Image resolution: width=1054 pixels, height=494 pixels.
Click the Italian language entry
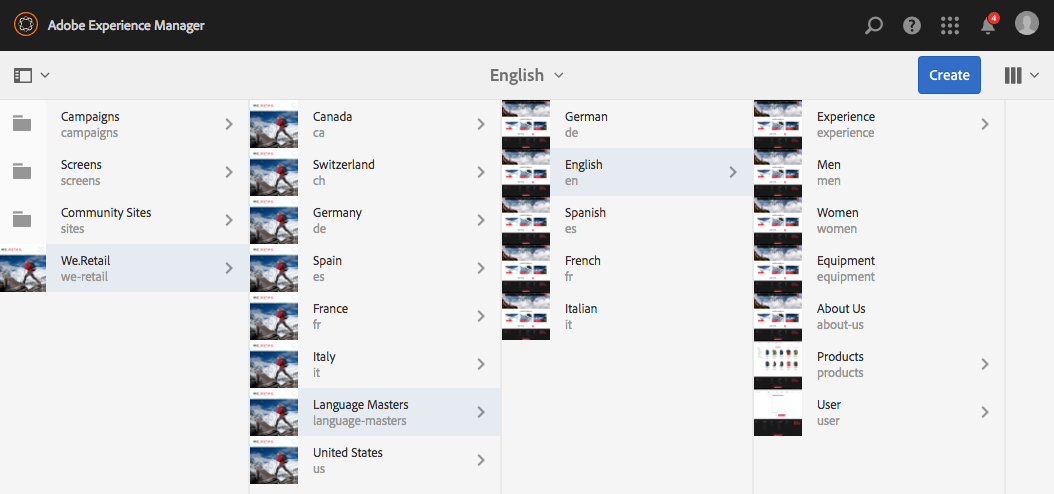click(x=627, y=316)
